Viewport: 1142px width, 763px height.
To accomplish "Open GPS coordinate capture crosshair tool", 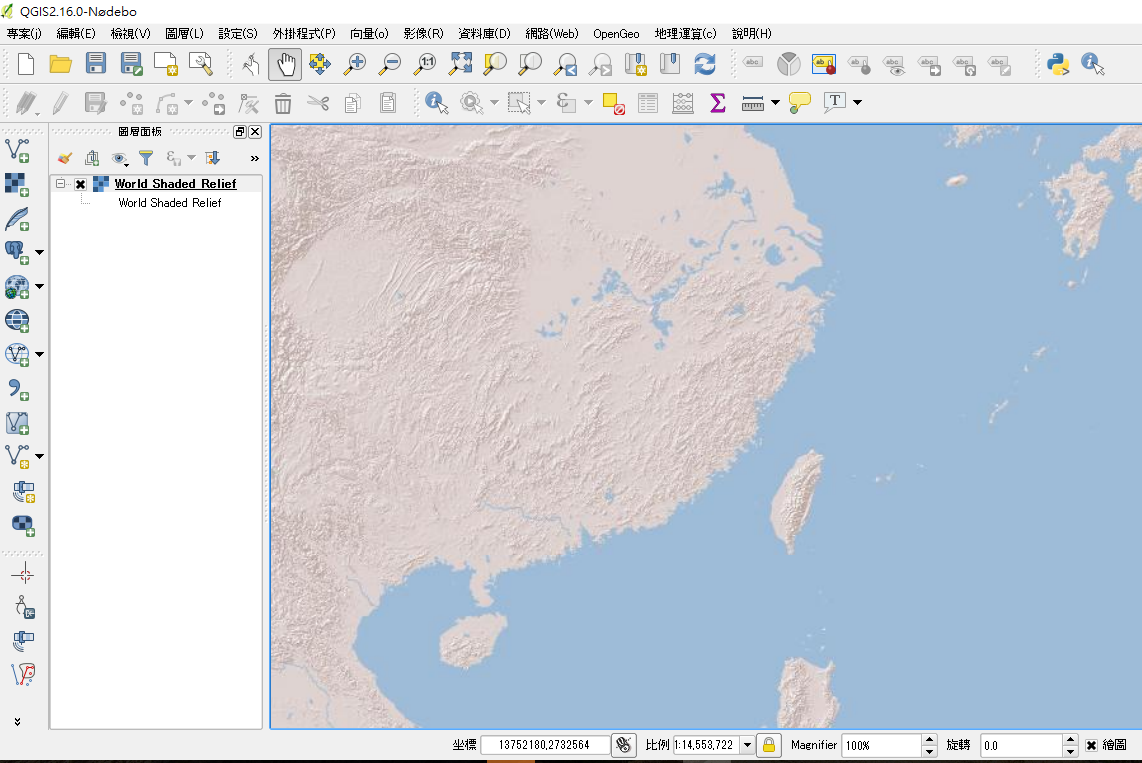I will 23,574.
